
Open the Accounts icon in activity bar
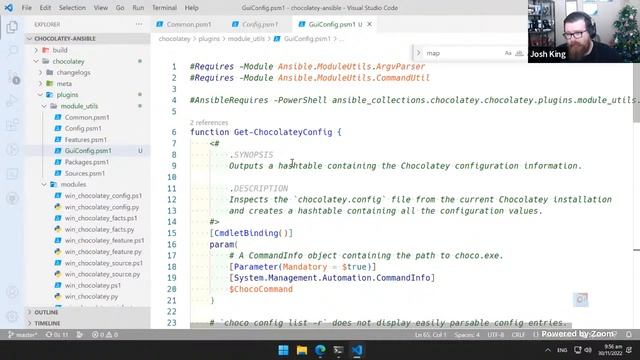[x=12, y=292]
